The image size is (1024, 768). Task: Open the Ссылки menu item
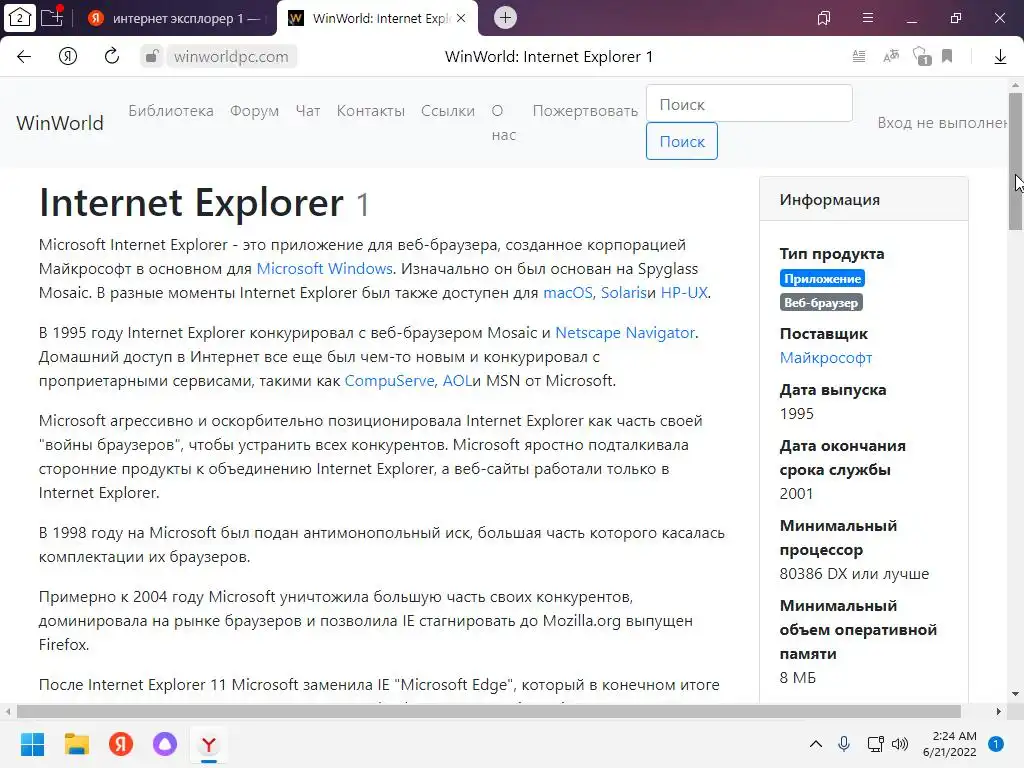pyautogui.click(x=447, y=110)
